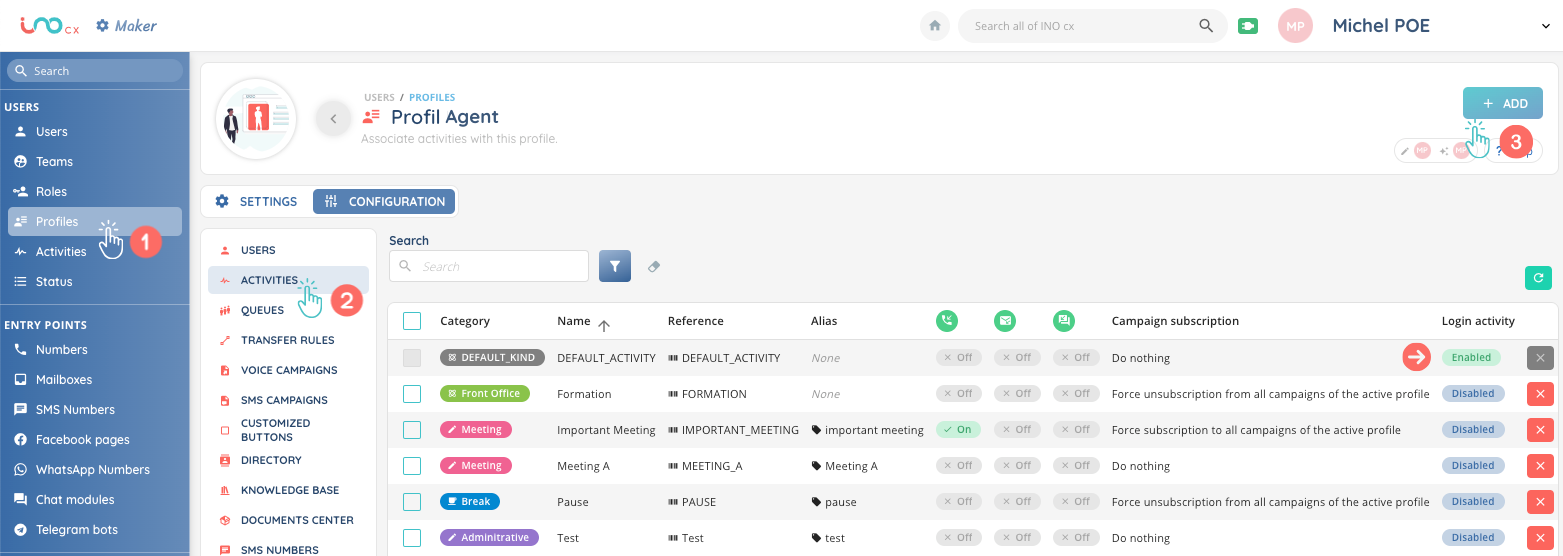Click the green camera status icon
1563x556 pixels.
(x=1247, y=26)
